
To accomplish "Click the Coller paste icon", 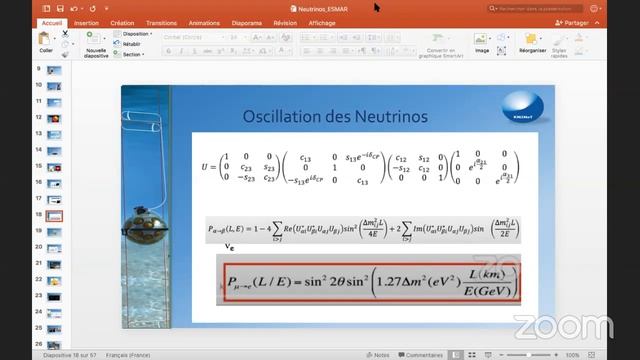I will 44,39.
